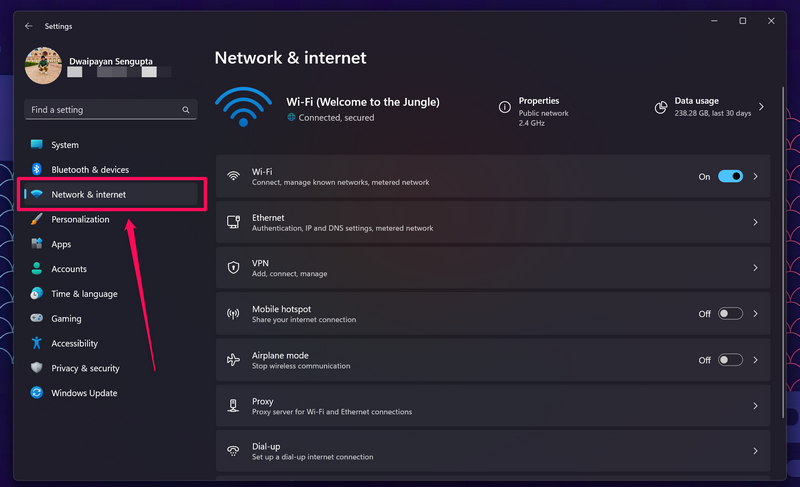The image size is (800, 487).
Task: Turn off the Wi-Fi toggle
Action: (x=730, y=176)
